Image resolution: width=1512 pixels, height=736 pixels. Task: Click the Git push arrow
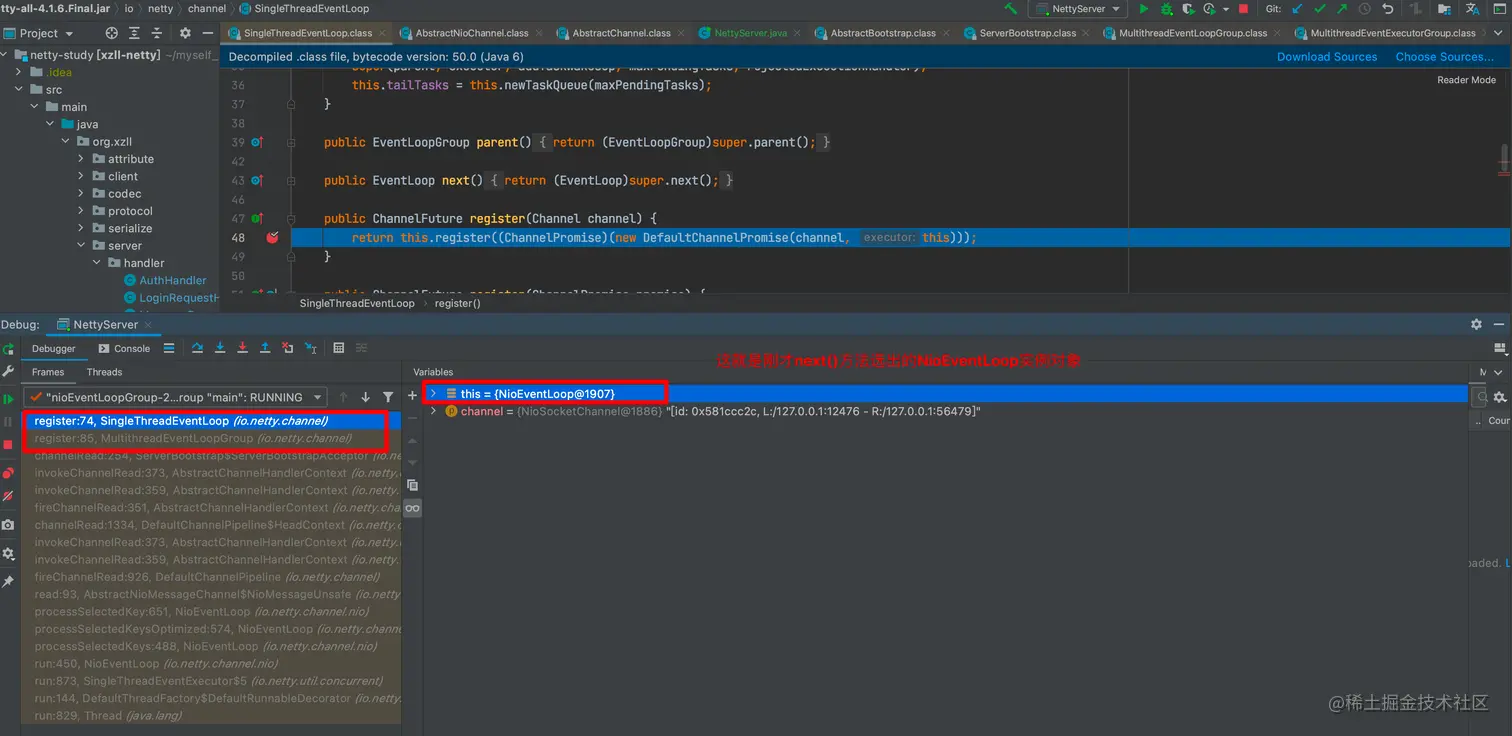(x=1342, y=9)
